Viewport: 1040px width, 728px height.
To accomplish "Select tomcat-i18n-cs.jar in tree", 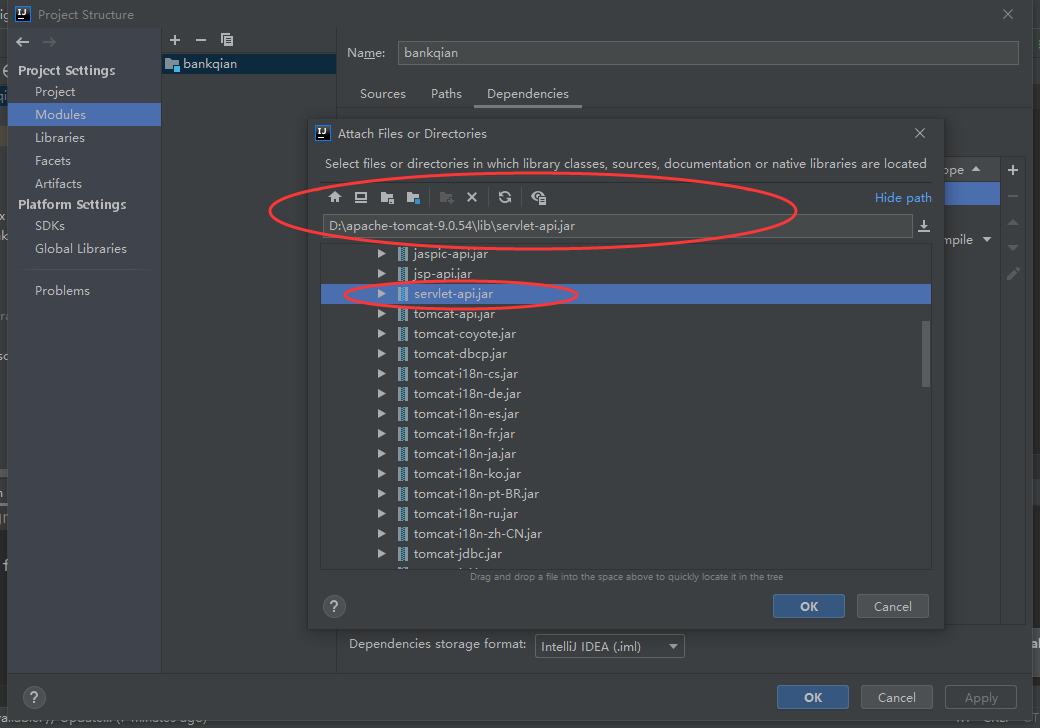I will [x=466, y=374].
